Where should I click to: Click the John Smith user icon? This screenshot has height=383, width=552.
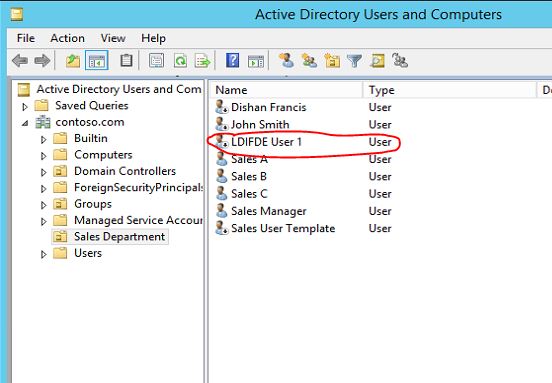[222, 124]
